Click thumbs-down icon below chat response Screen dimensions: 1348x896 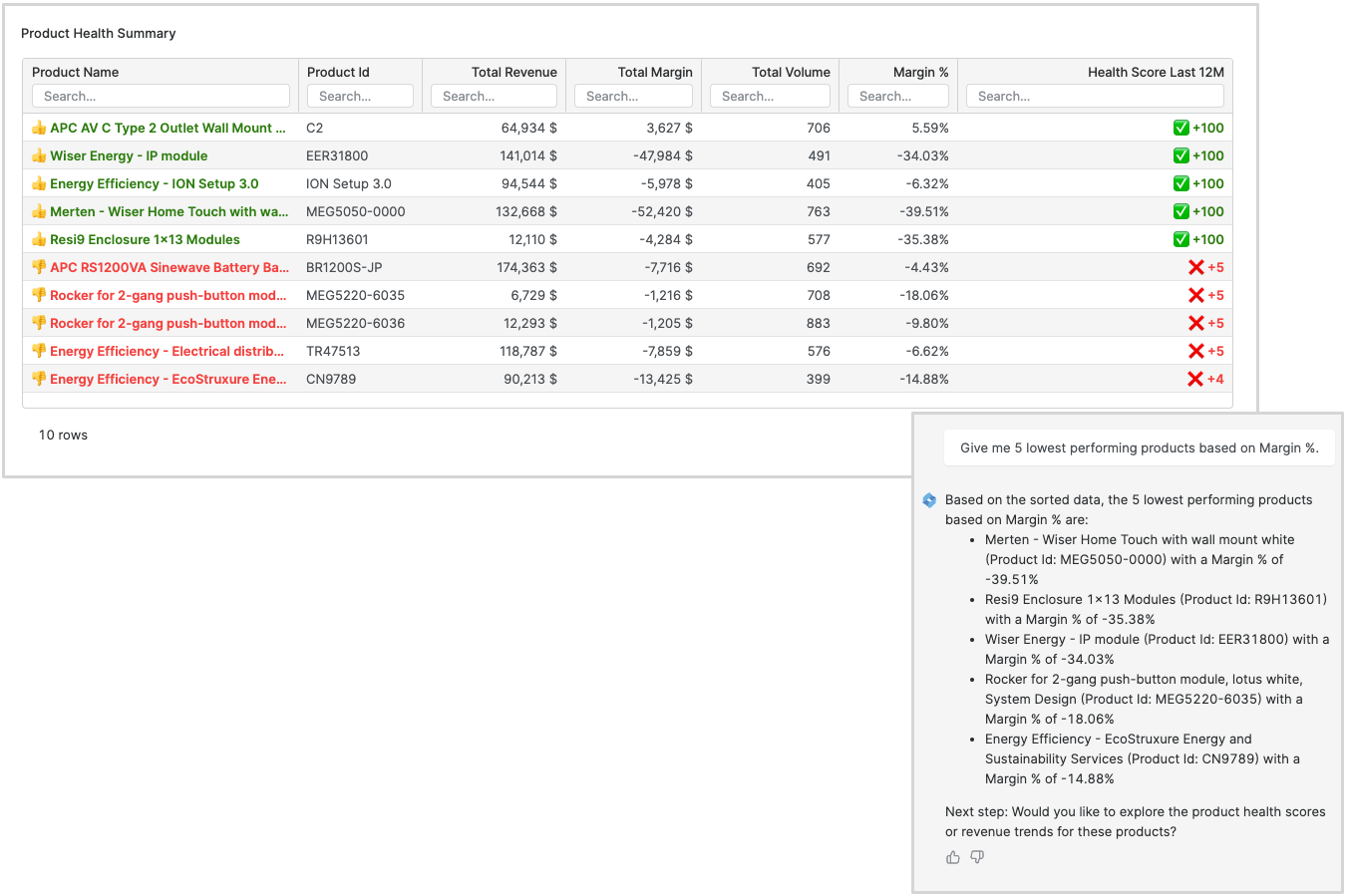(977, 857)
